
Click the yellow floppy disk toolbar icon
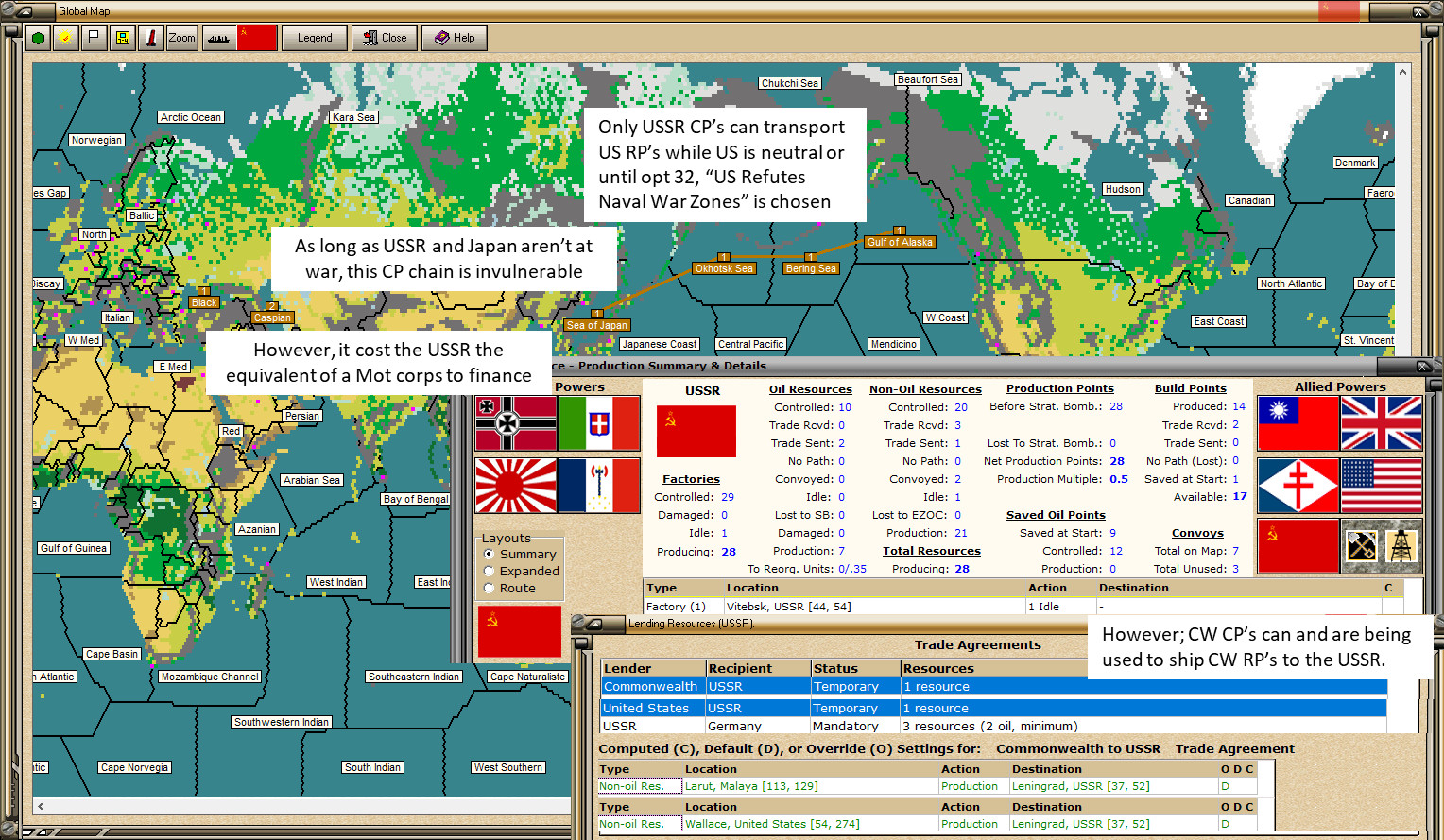[122, 38]
